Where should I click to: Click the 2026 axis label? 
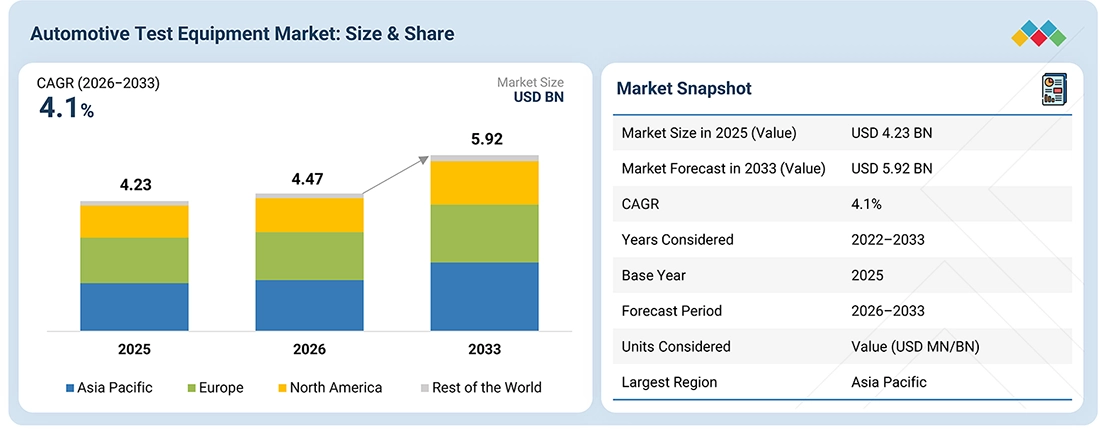point(309,349)
